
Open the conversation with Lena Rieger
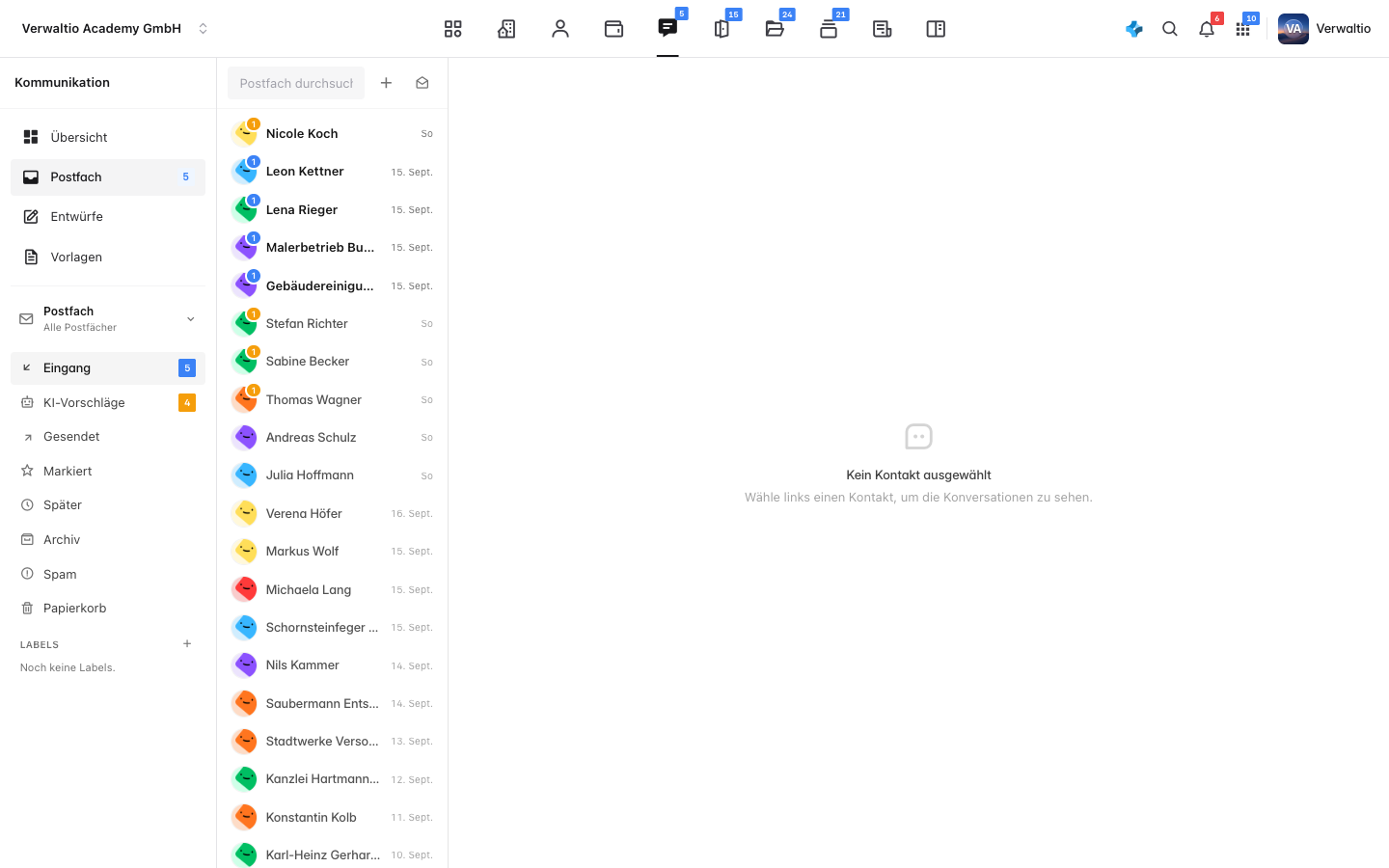coord(333,210)
